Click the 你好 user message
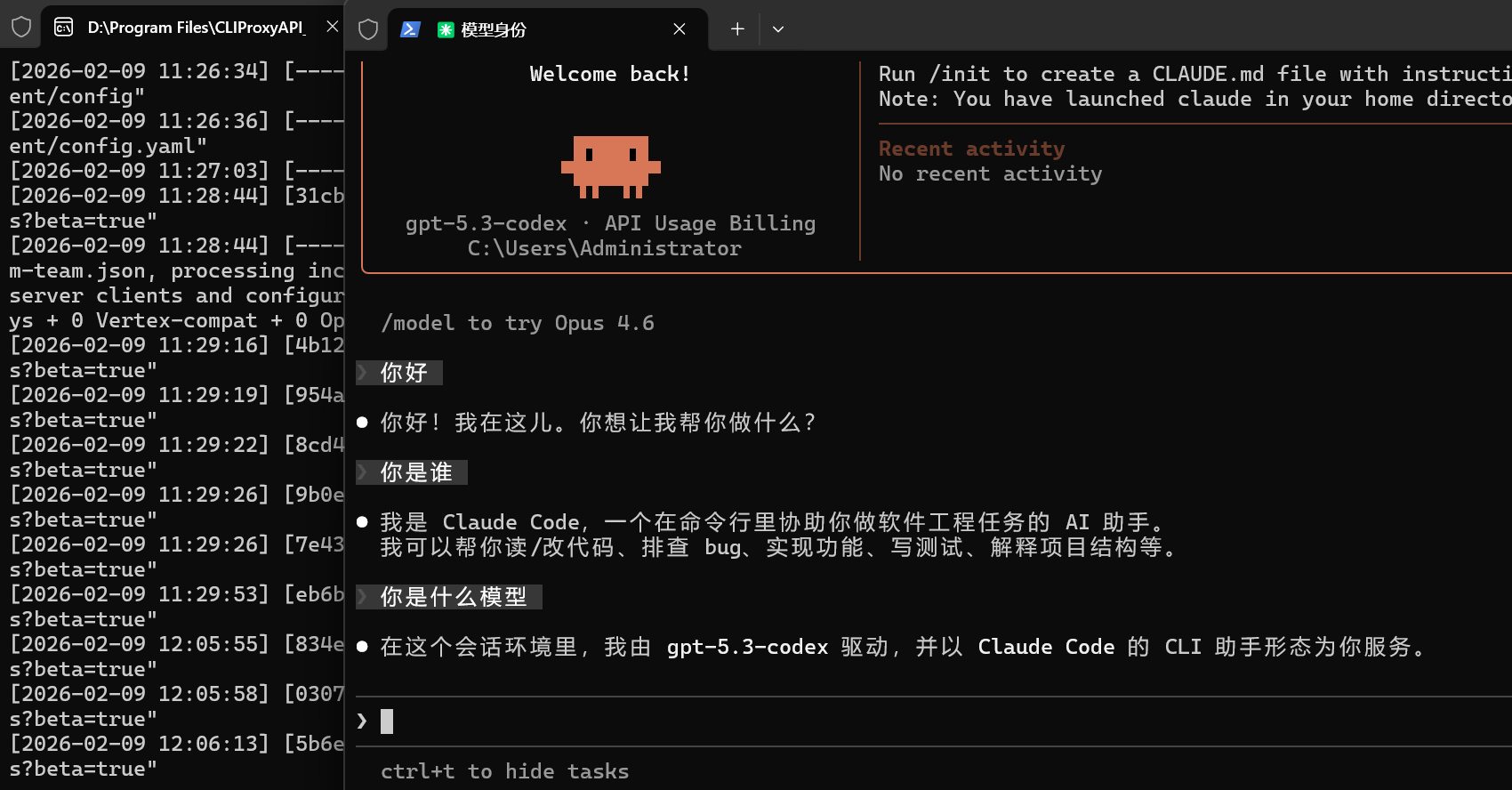The height and width of the screenshot is (790, 1512). point(399,373)
